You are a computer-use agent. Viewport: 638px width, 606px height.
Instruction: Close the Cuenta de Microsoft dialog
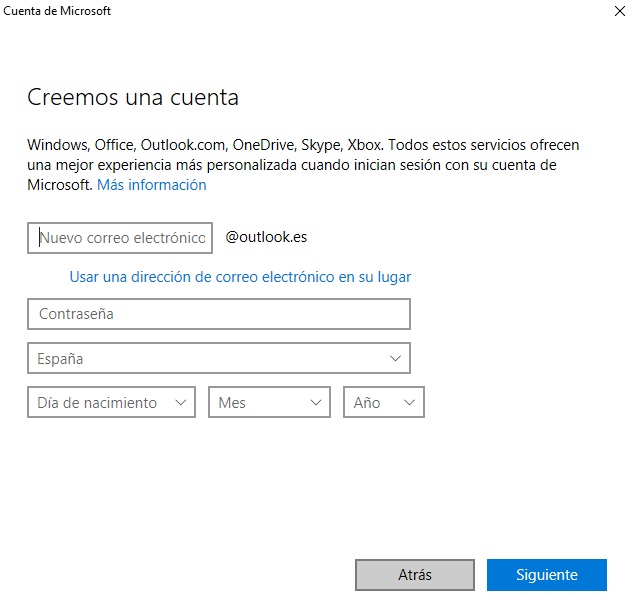619,11
